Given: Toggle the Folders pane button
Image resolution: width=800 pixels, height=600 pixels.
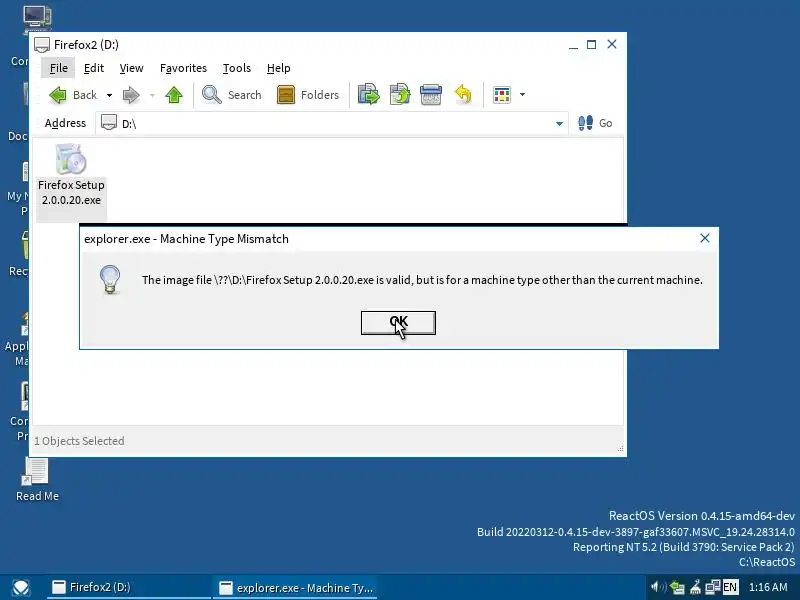Looking at the screenshot, I should pyautogui.click(x=308, y=95).
